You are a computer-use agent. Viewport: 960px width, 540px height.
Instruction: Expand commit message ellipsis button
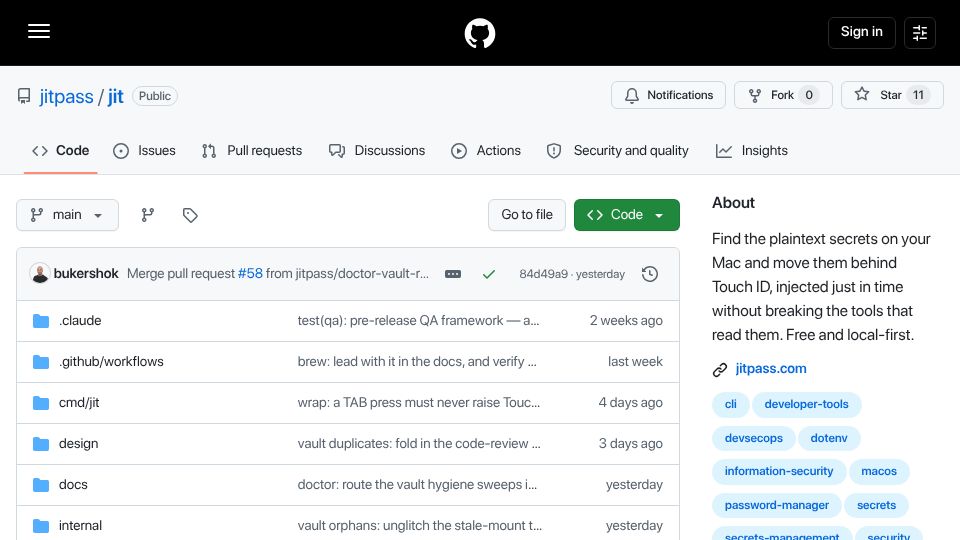(x=453, y=274)
